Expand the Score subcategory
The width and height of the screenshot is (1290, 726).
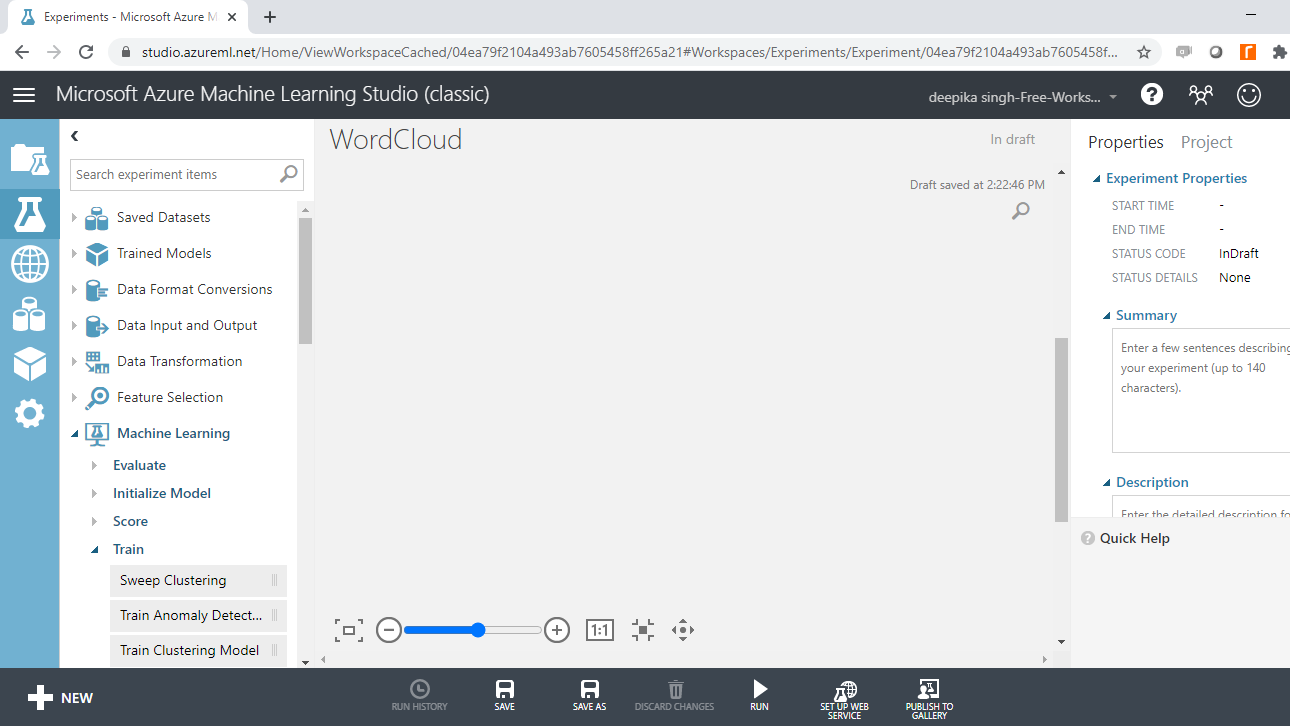coord(95,521)
